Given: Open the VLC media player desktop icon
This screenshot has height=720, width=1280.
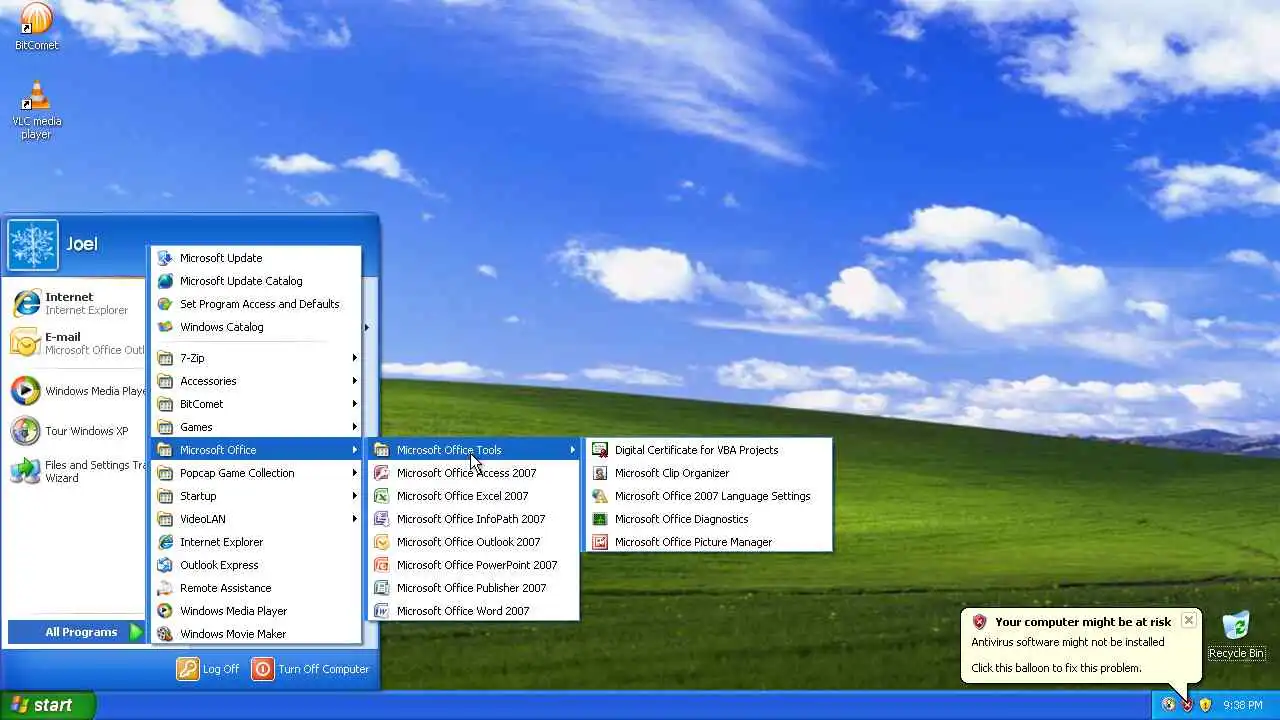Looking at the screenshot, I should pyautogui.click(x=36, y=96).
